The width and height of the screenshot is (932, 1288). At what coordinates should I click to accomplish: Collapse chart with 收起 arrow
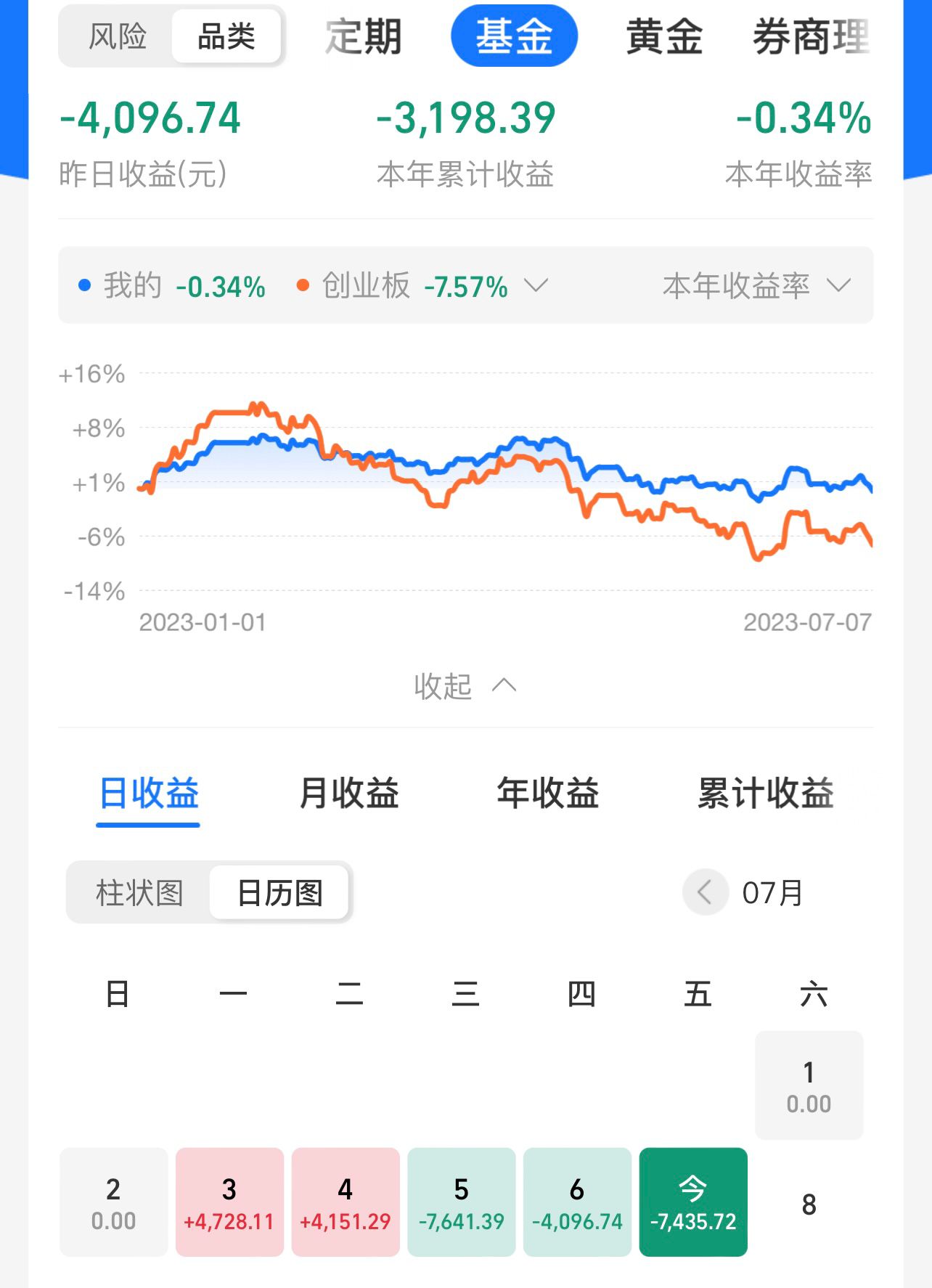click(465, 686)
